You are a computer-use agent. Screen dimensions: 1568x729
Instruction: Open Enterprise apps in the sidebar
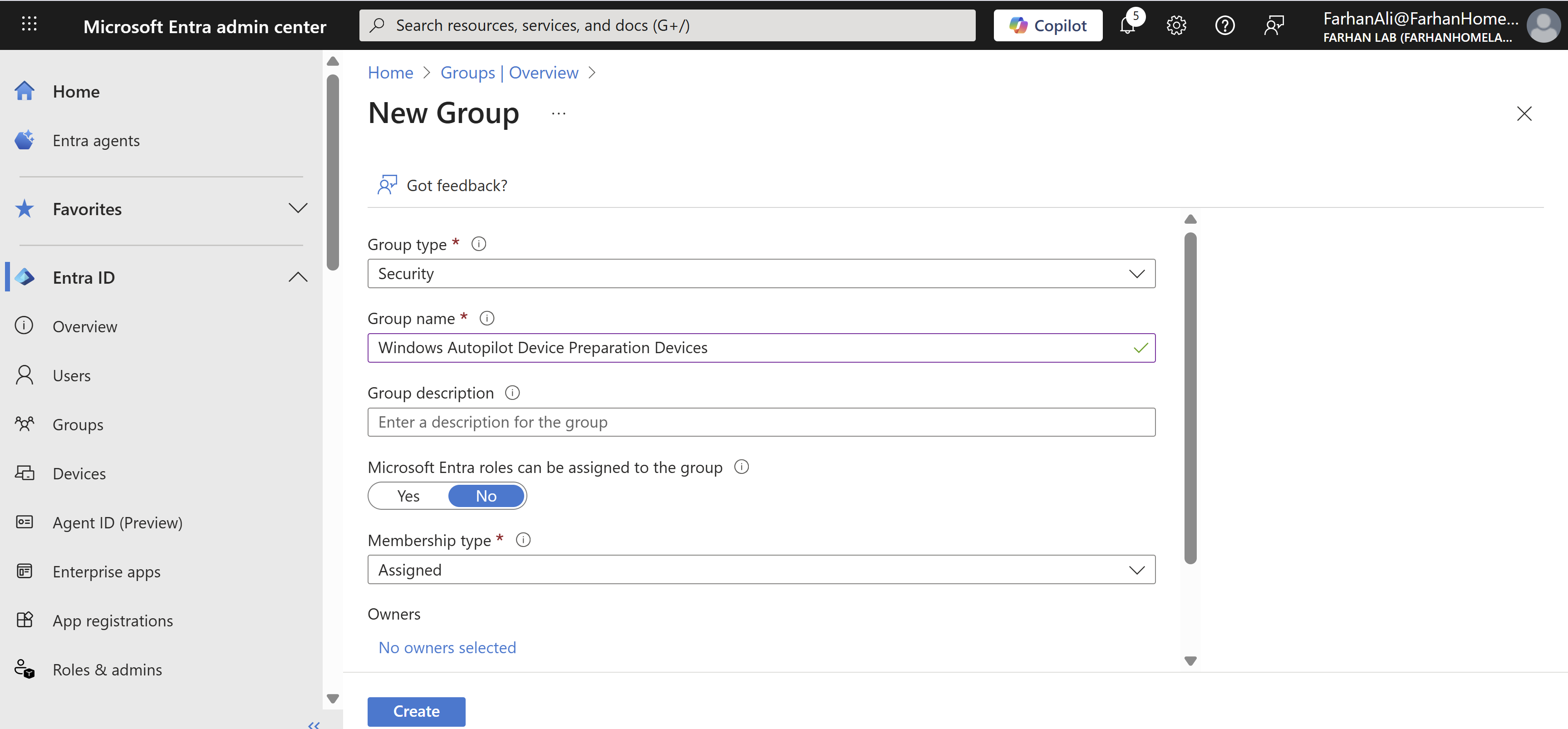[x=107, y=571]
